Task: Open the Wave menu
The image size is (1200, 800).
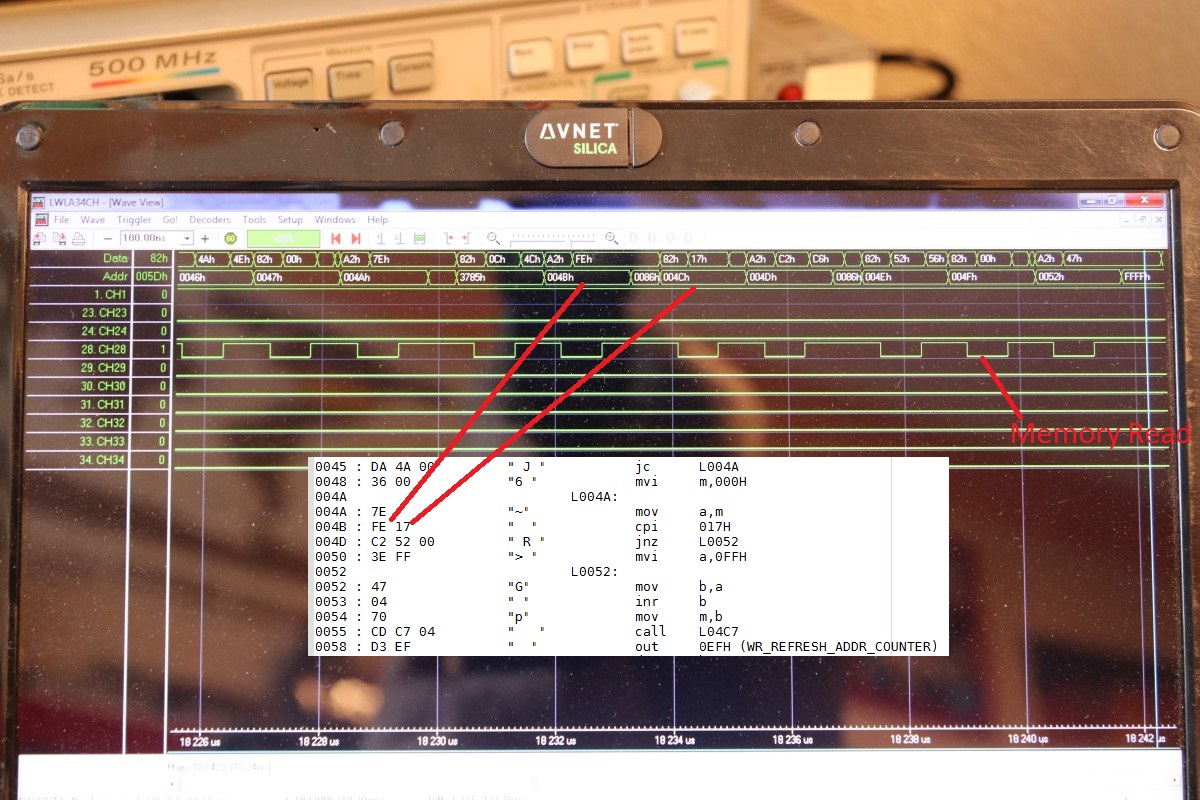Action: [92, 220]
